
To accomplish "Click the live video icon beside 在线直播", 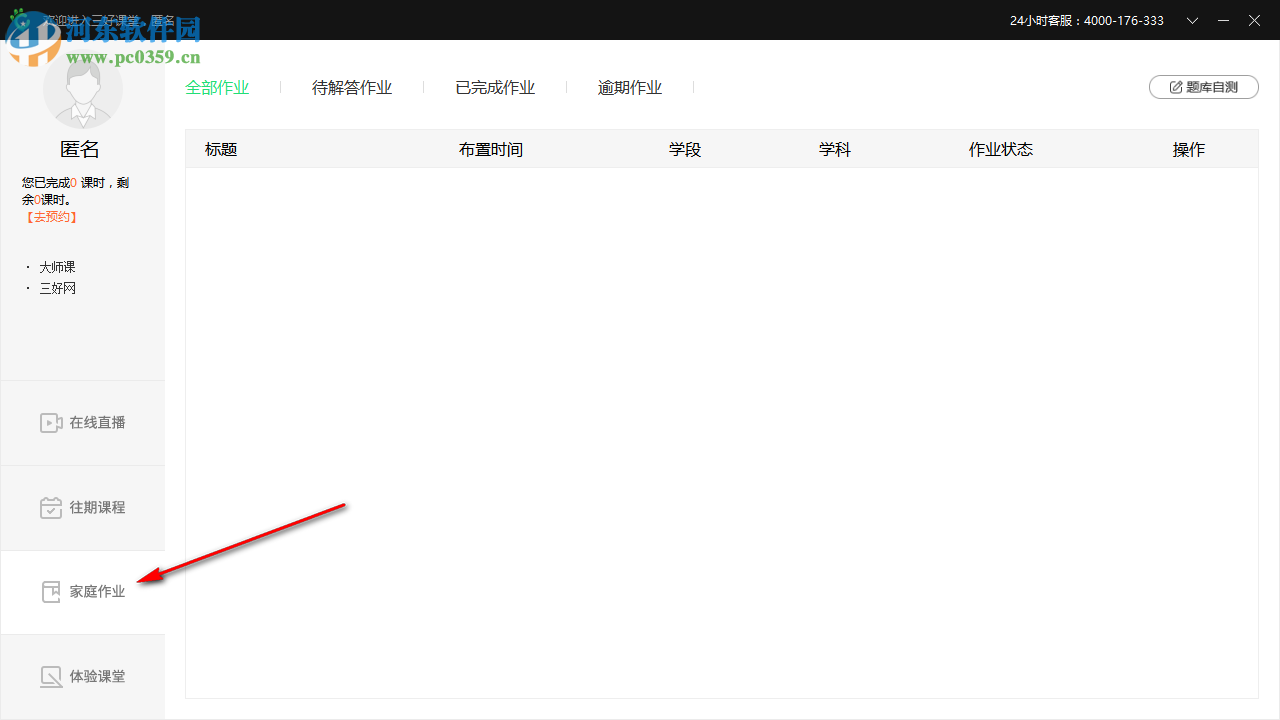I will (x=51, y=423).
